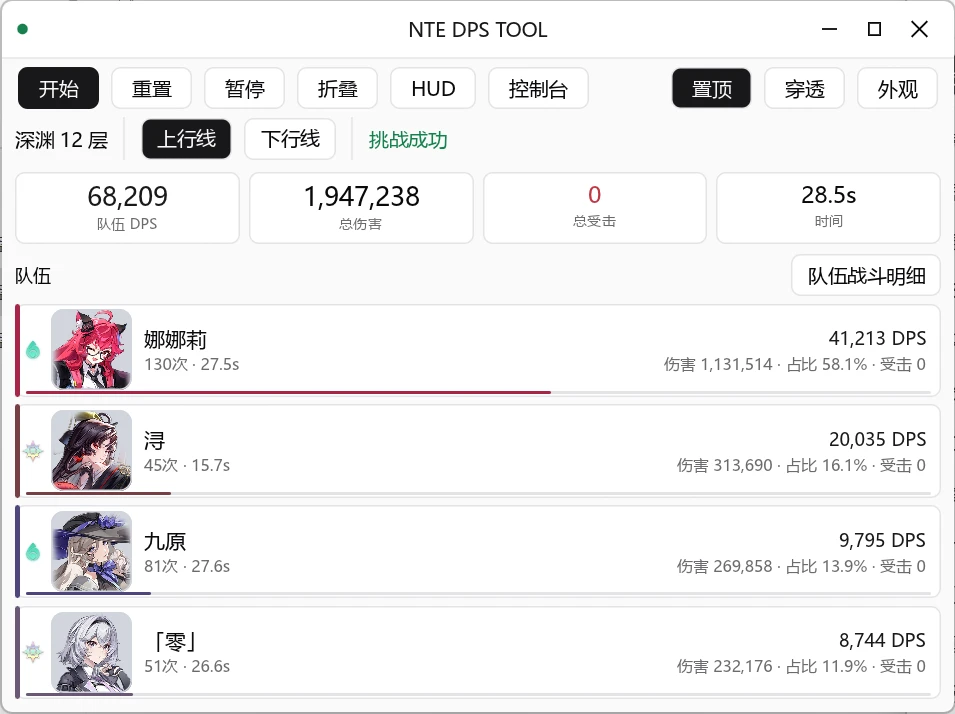
Task: Click the 20,035 DPS value
Action: click(877, 439)
